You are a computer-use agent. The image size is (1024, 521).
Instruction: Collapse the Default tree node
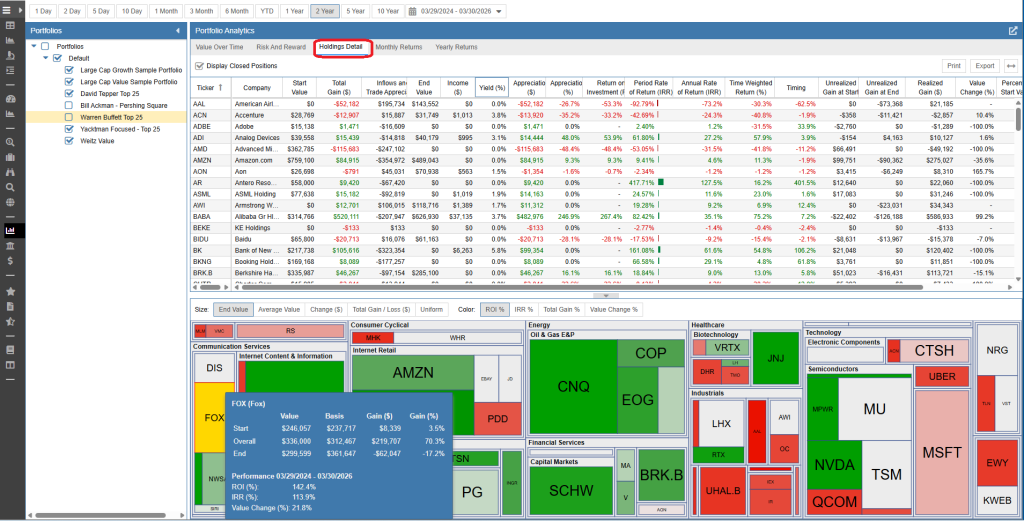pyautogui.click(x=46, y=58)
